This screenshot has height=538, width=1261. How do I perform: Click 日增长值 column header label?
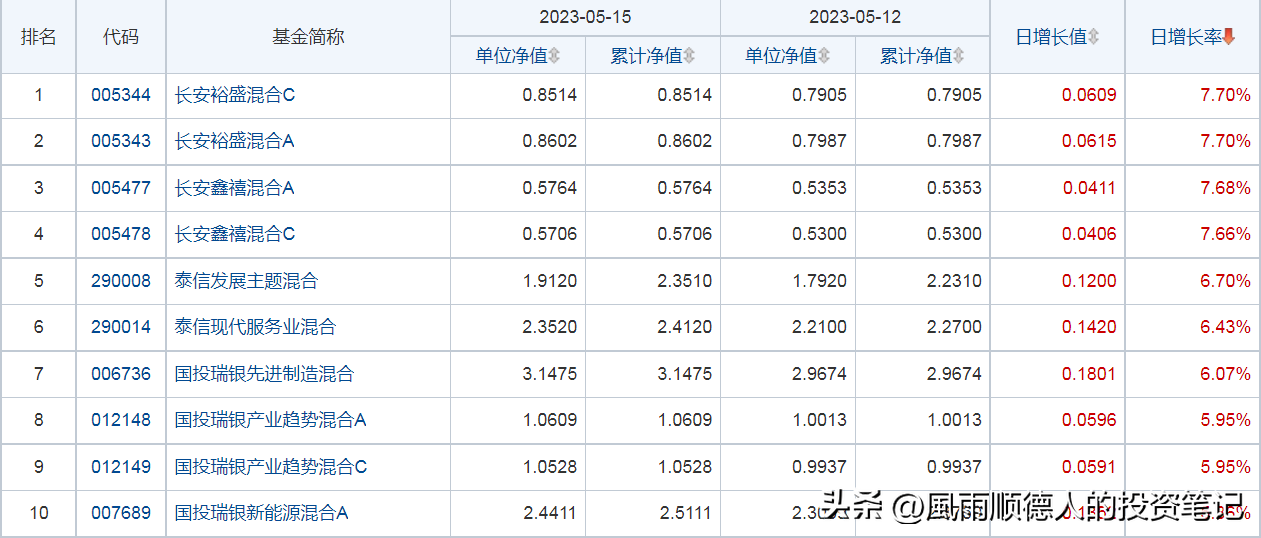(1051, 37)
